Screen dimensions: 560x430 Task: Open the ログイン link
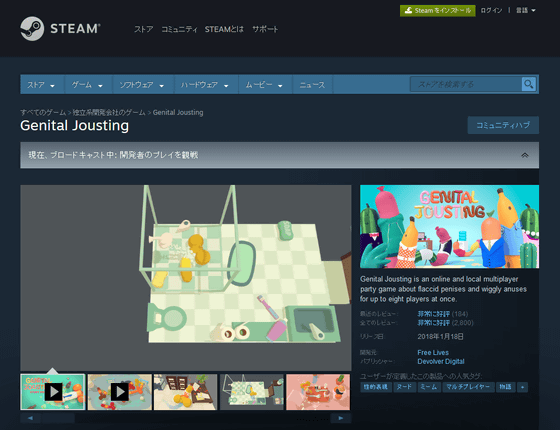coord(491,10)
